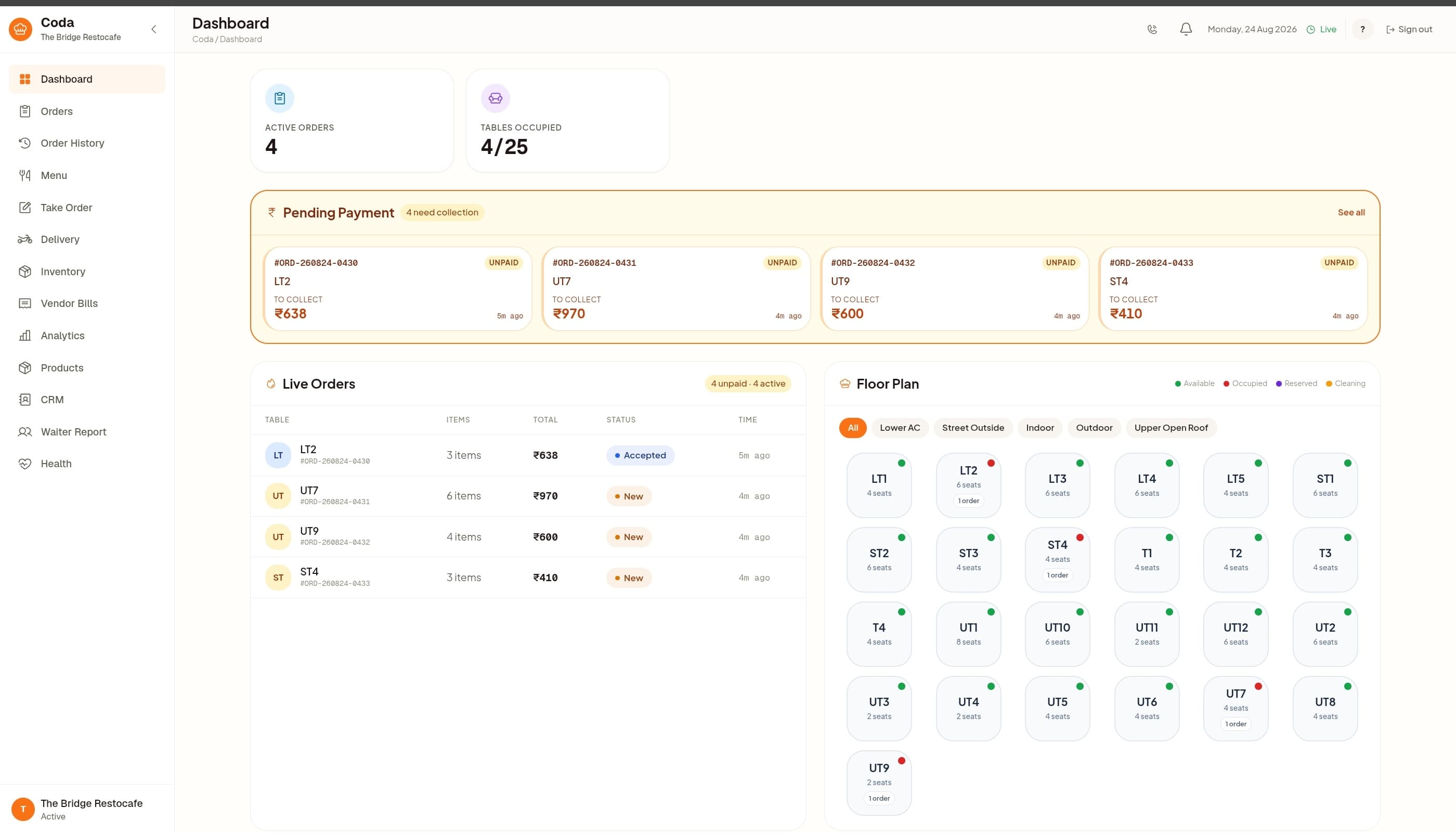
Task: Click the Tables Occupied sofa icon
Action: (495, 98)
